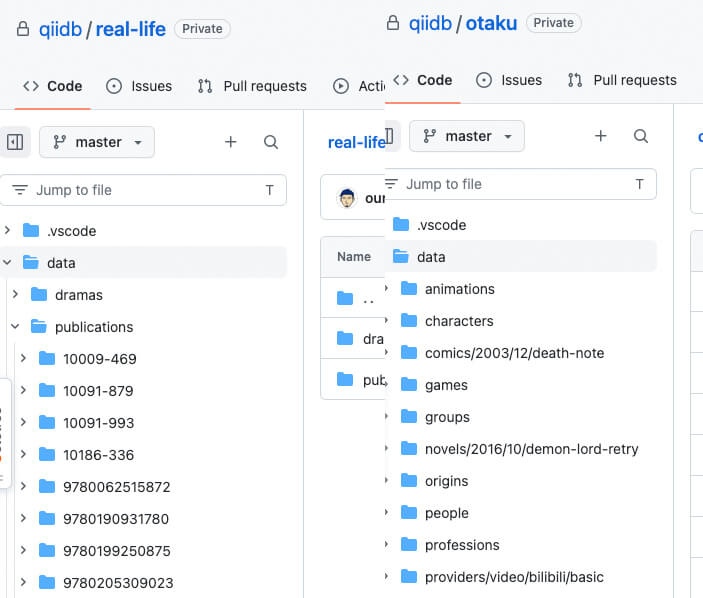Select folder 9780205309023 in tree
703x598 pixels.
click(118, 583)
